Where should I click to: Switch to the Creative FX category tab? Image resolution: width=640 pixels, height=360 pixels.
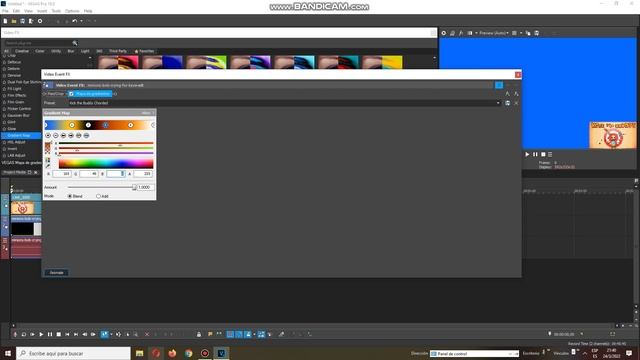[22, 51]
